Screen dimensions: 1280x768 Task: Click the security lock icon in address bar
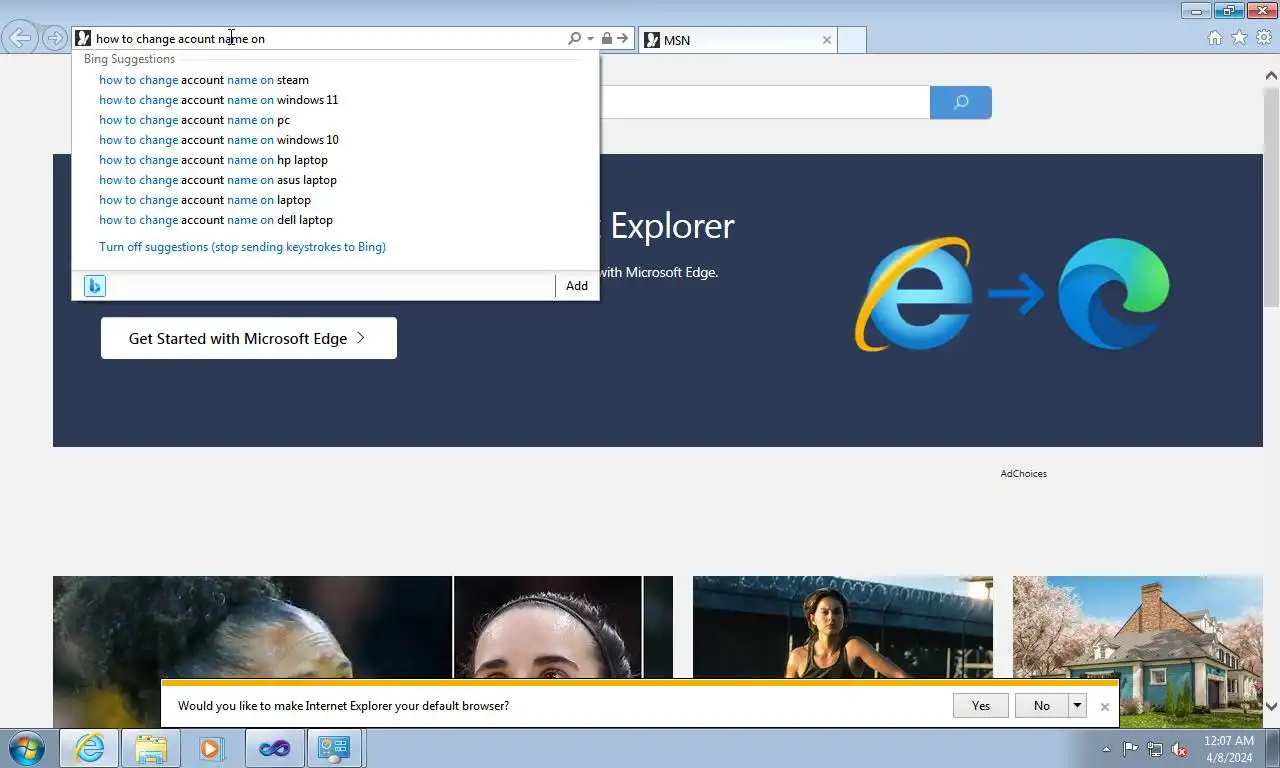(606, 39)
